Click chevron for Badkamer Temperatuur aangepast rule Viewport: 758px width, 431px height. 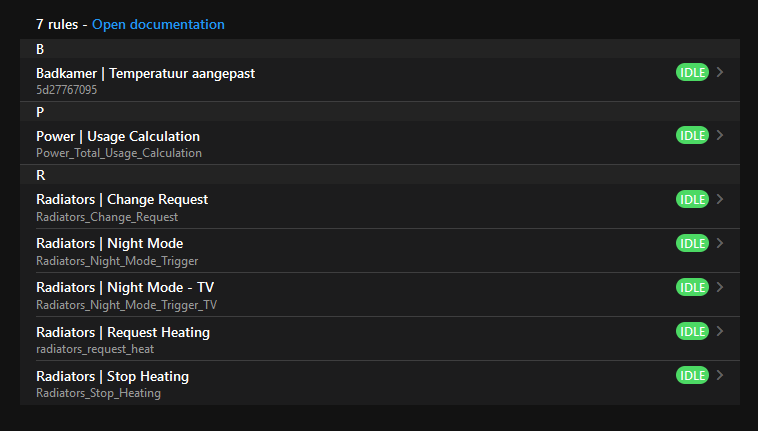pyautogui.click(x=721, y=72)
